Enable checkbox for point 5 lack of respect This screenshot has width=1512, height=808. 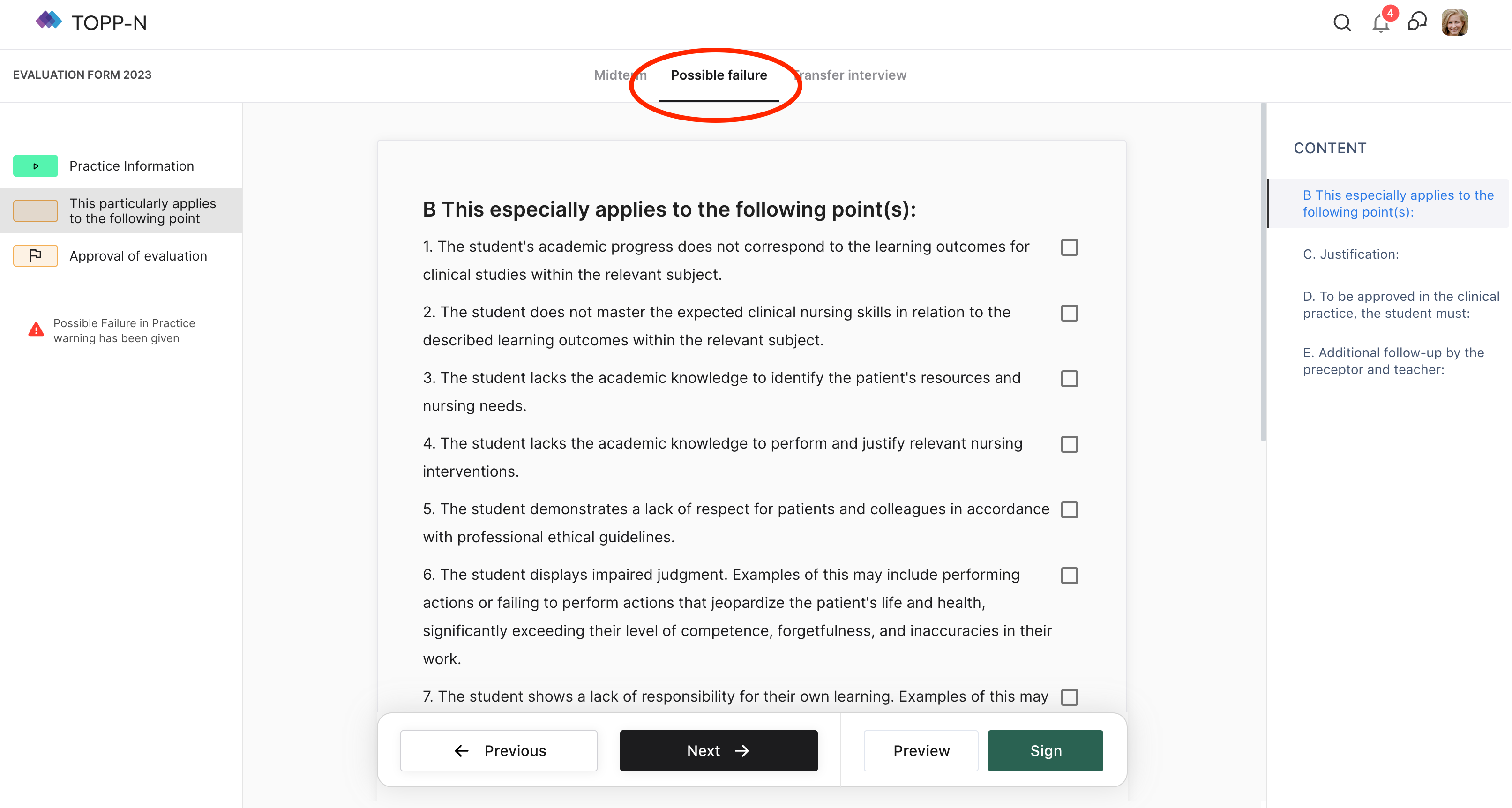point(1069,510)
